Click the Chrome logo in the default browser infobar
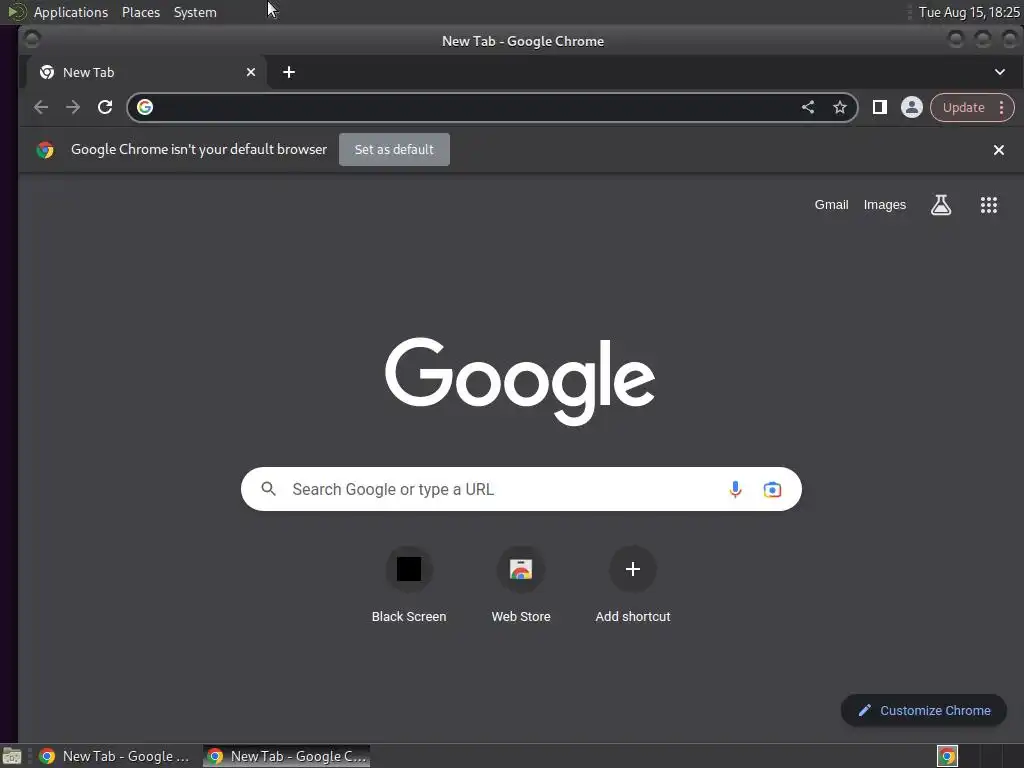1024x768 pixels. click(45, 150)
